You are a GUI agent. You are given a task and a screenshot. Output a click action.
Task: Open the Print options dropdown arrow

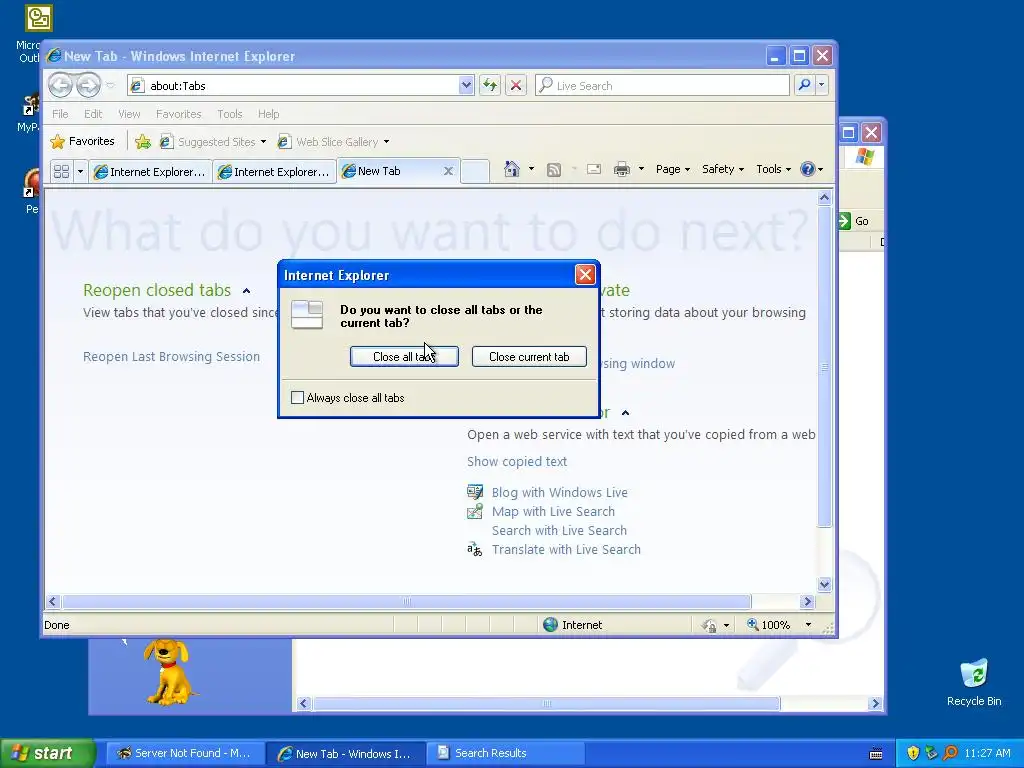coord(641,169)
